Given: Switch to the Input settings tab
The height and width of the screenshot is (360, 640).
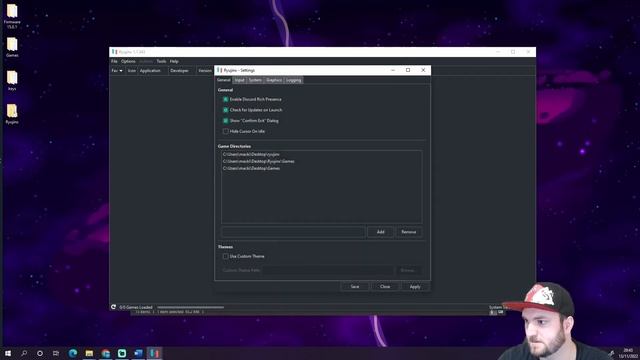Looking at the screenshot, I should click(x=239, y=80).
